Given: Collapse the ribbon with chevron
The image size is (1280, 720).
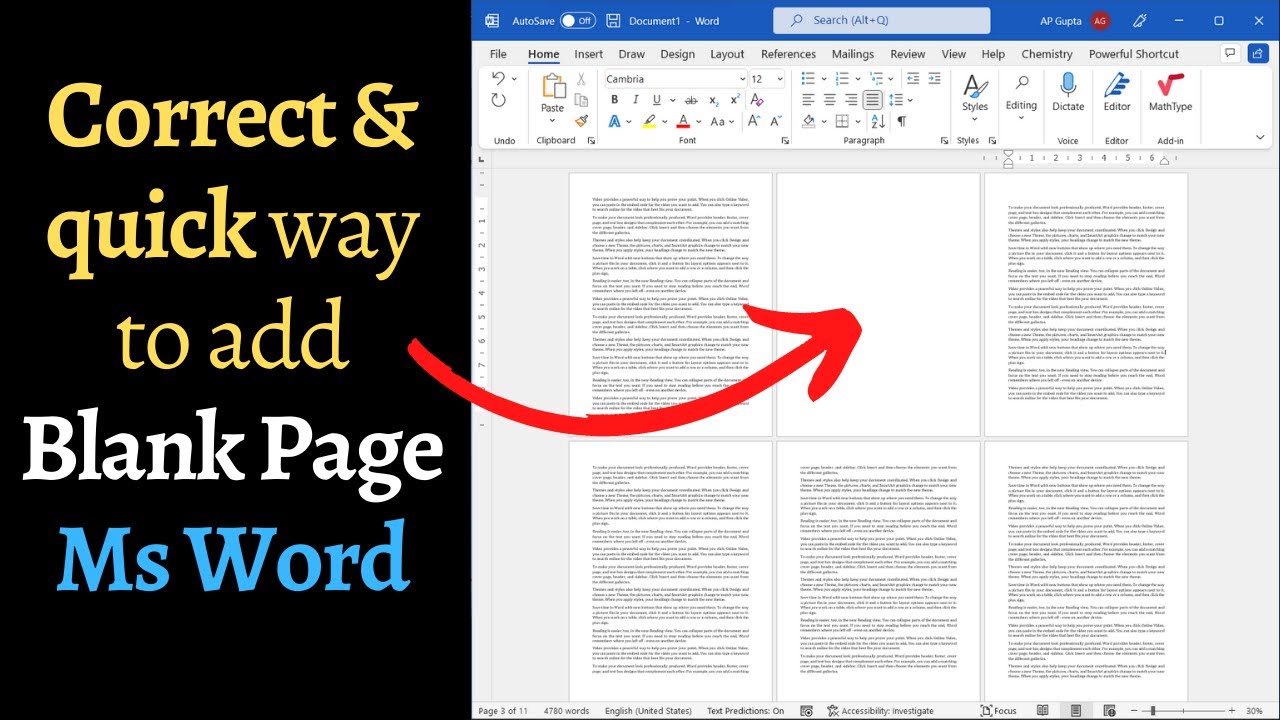Looking at the screenshot, I should point(1260,135).
